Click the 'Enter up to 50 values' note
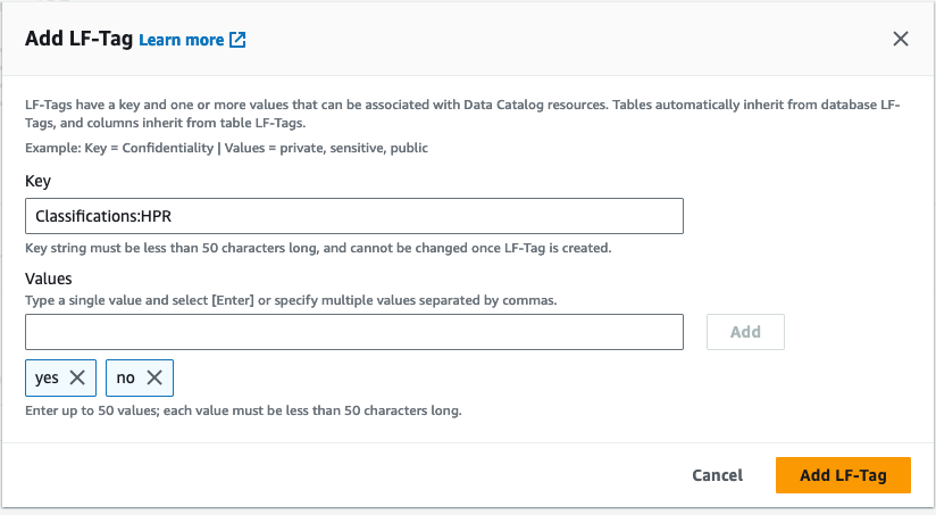Viewport: 936px width, 516px height. coord(243,411)
